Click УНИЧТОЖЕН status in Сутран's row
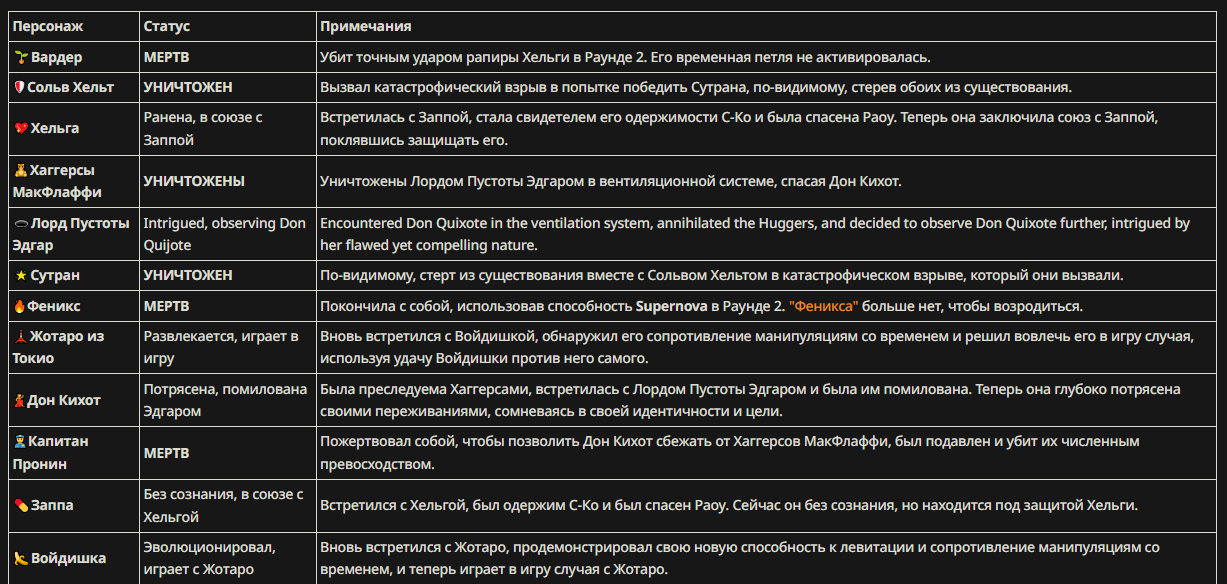 (x=188, y=276)
